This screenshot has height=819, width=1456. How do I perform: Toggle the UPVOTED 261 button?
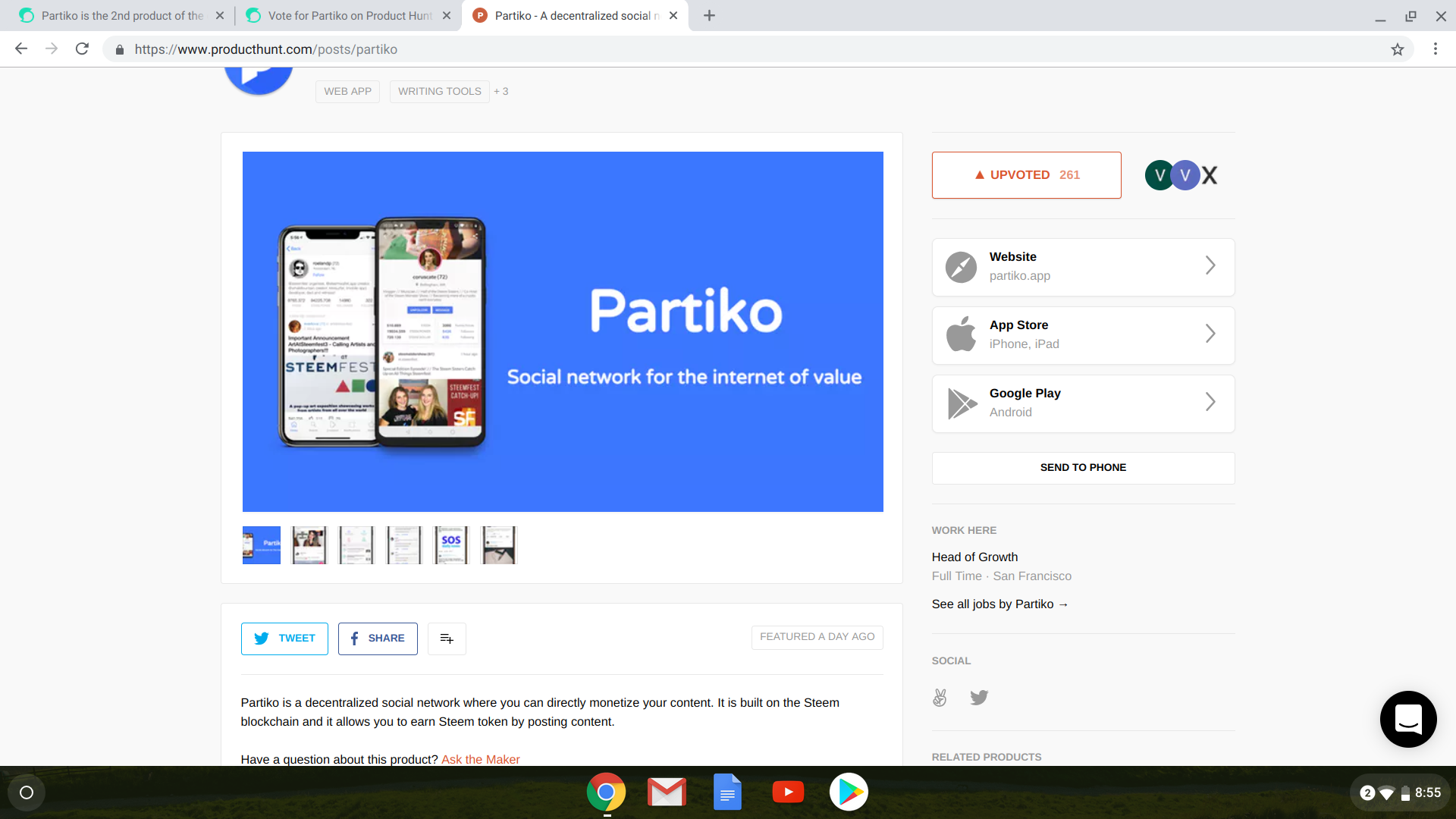pyautogui.click(x=1026, y=174)
